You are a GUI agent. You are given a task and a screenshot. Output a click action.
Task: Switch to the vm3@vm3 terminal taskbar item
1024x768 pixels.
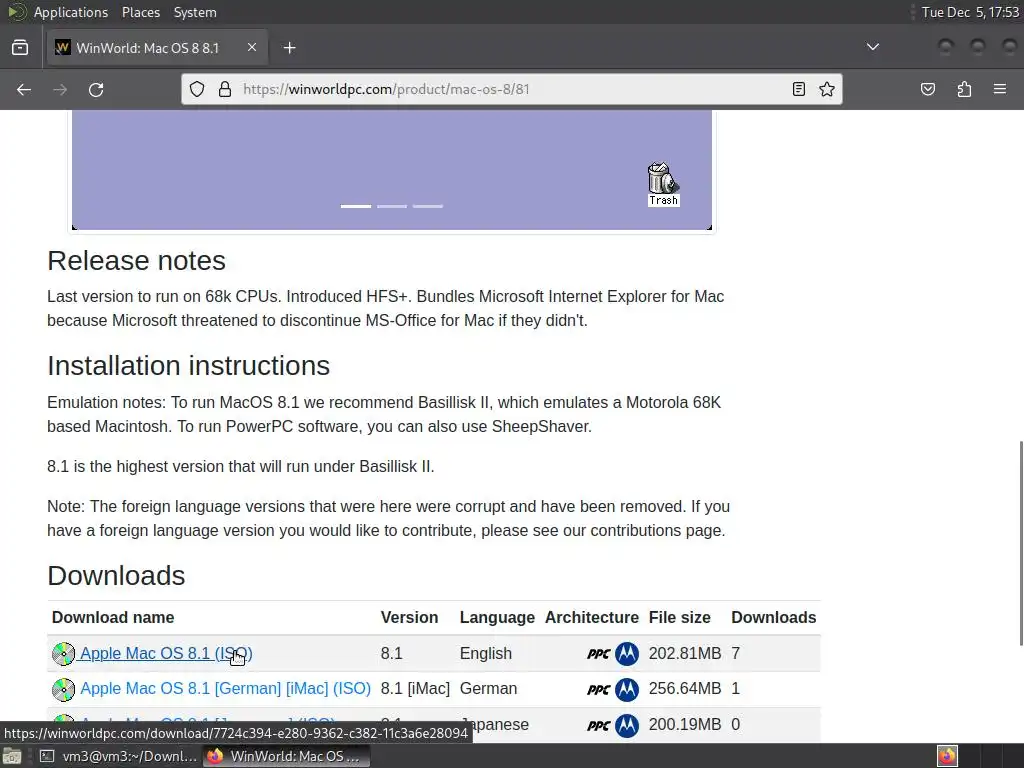pyautogui.click(x=118, y=756)
